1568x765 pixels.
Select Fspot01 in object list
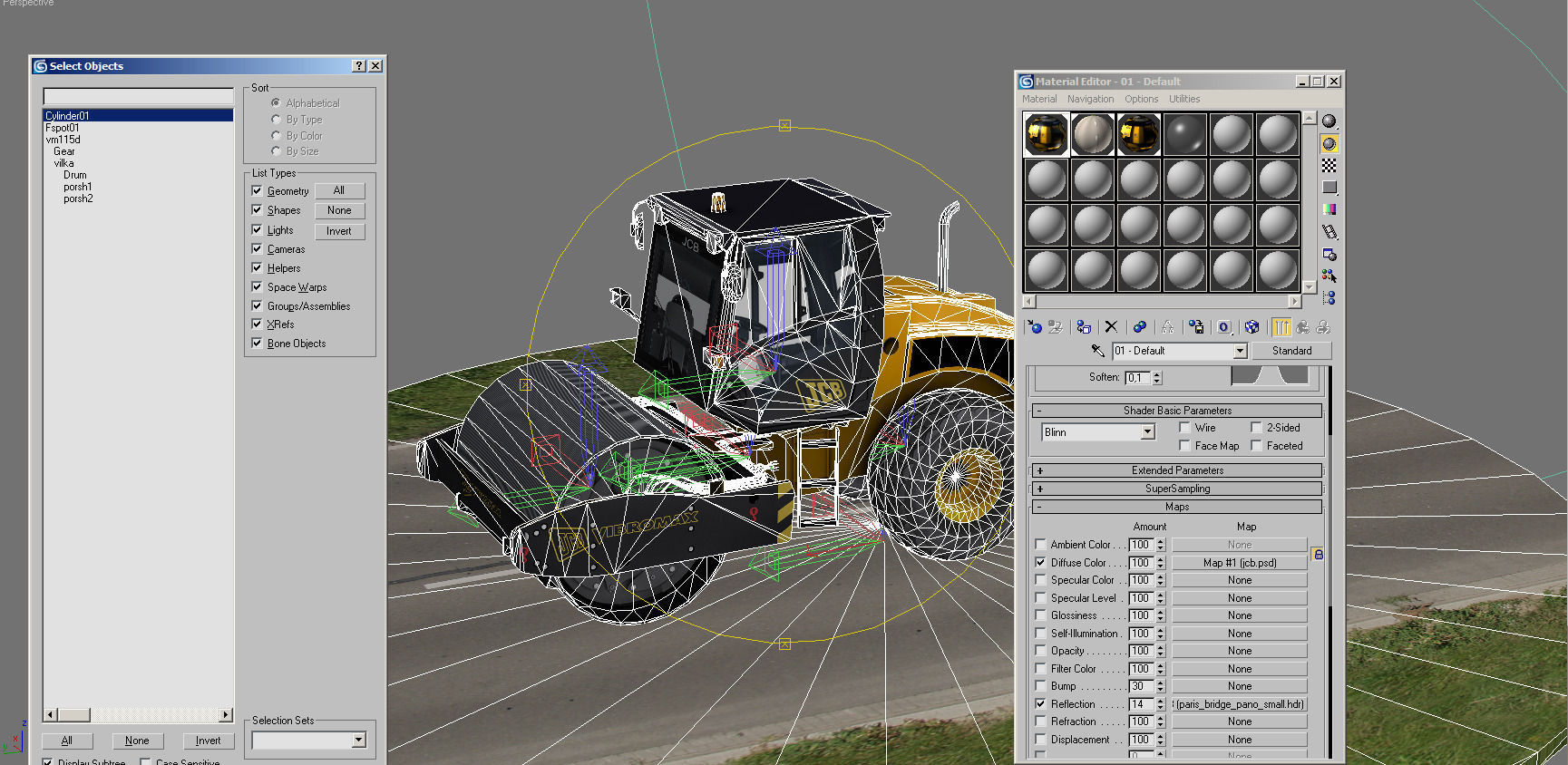click(63, 128)
